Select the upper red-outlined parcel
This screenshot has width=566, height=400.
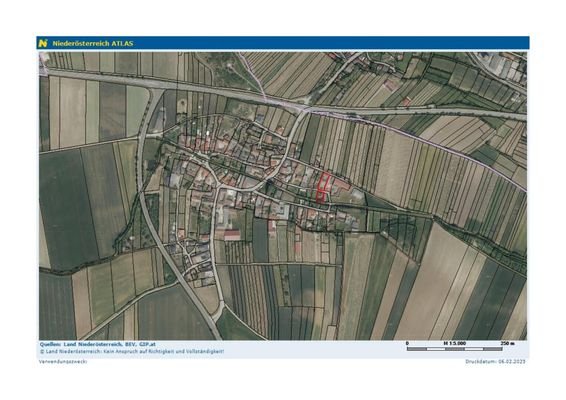(x=324, y=181)
